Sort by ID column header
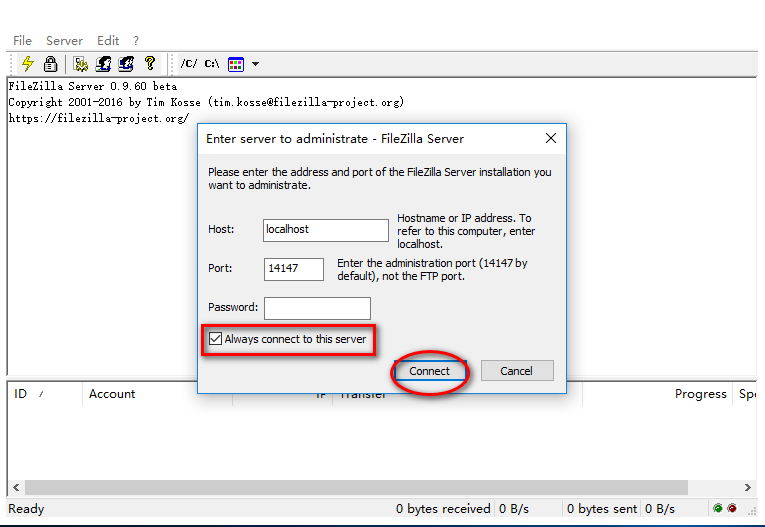Viewport: 765px width, 527px height. point(44,394)
